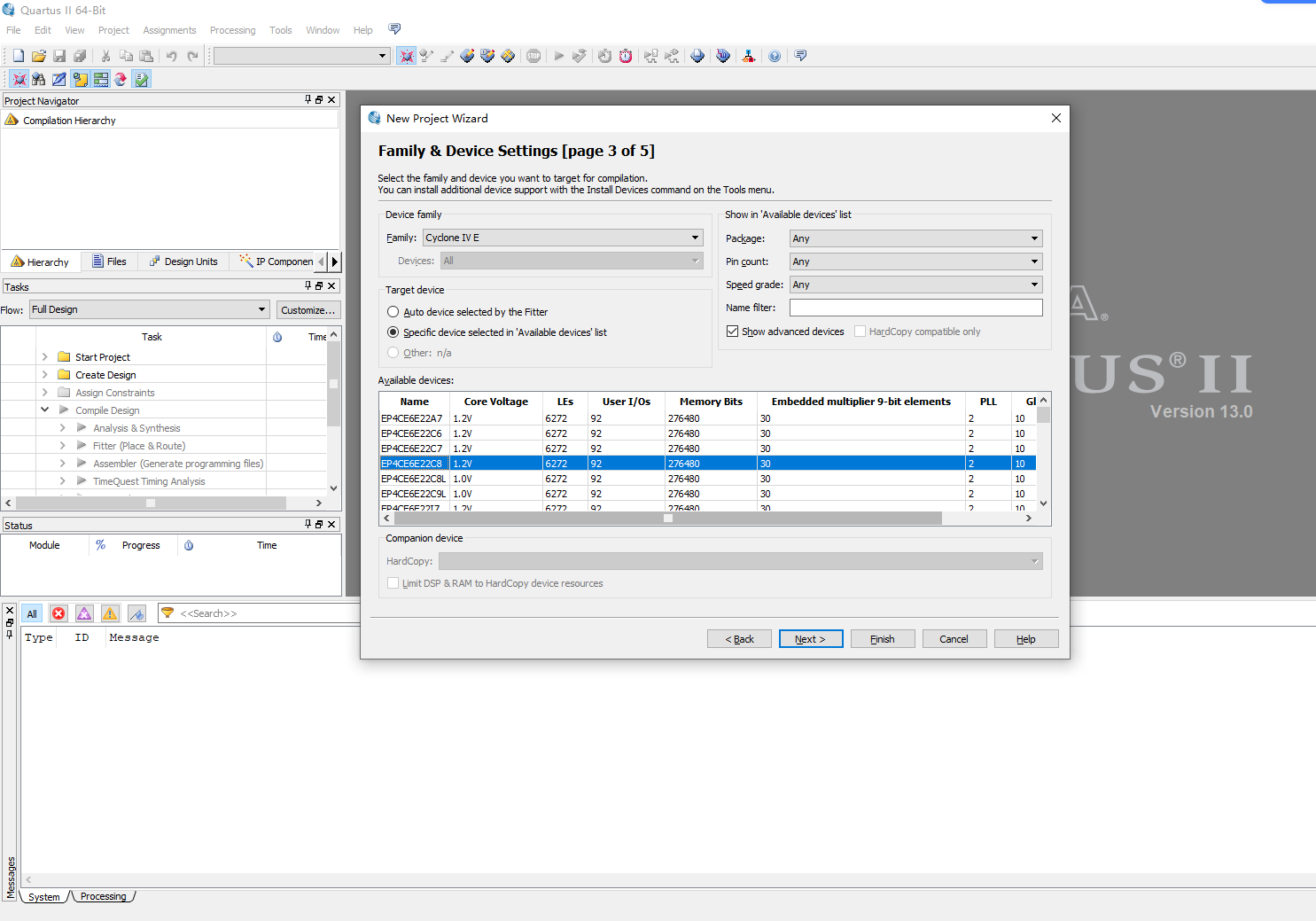Expand the Start Project task
The image size is (1316, 921).
click(45, 356)
